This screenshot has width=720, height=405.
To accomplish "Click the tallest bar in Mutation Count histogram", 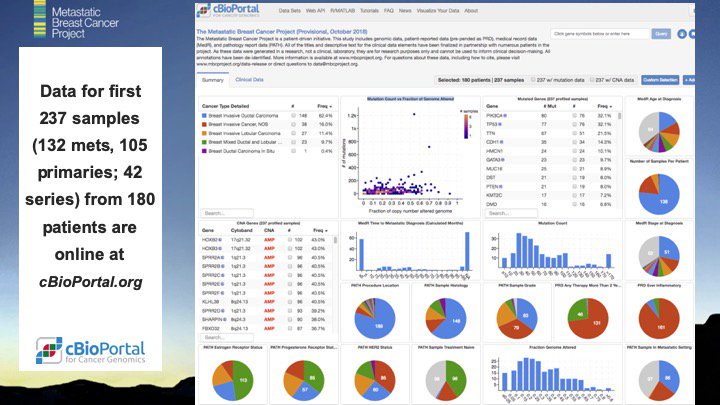I will (519, 251).
